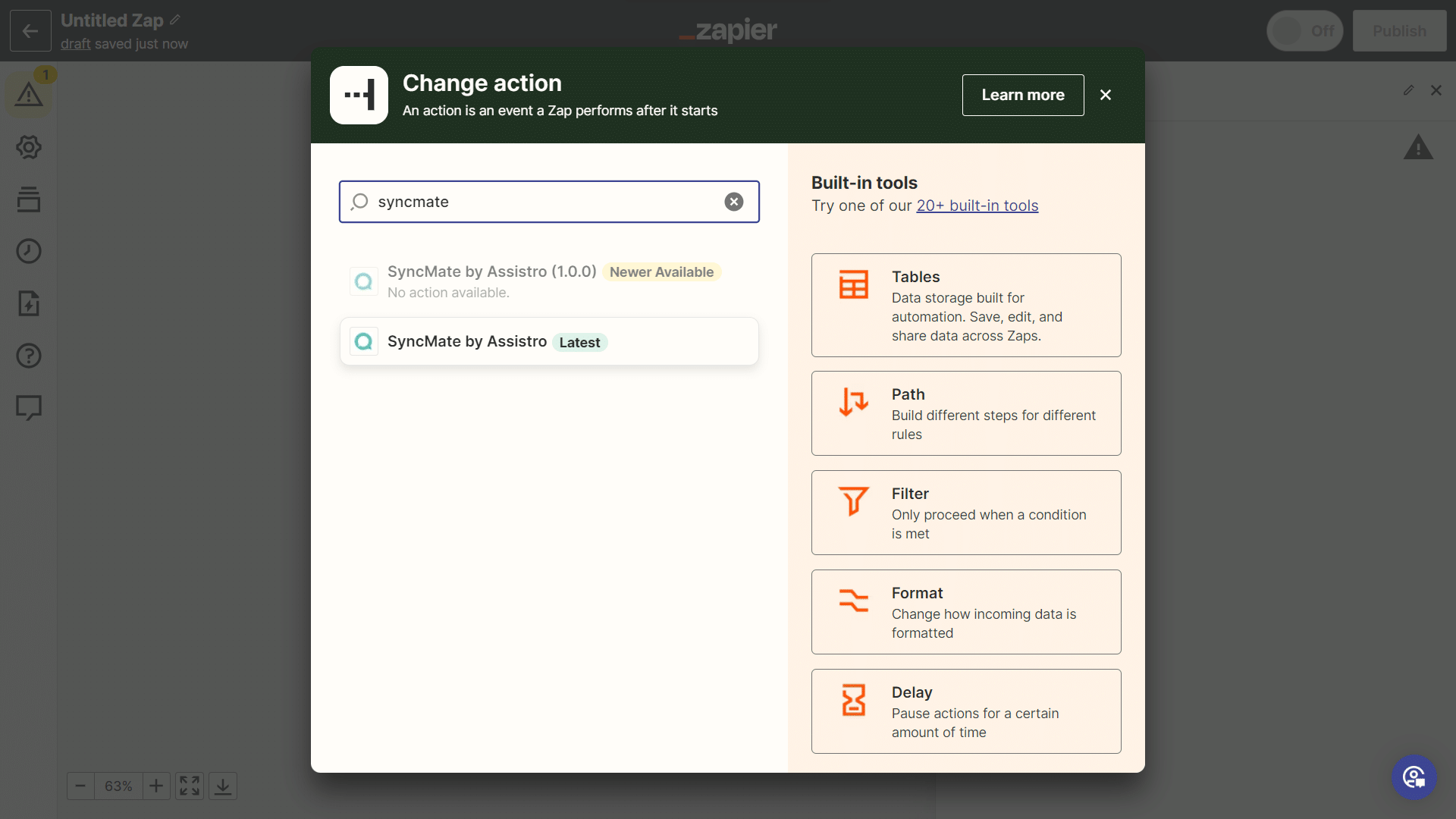The height and width of the screenshot is (819, 1456).
Task: Open the 20+ built-in tools link
Action: 977,206
